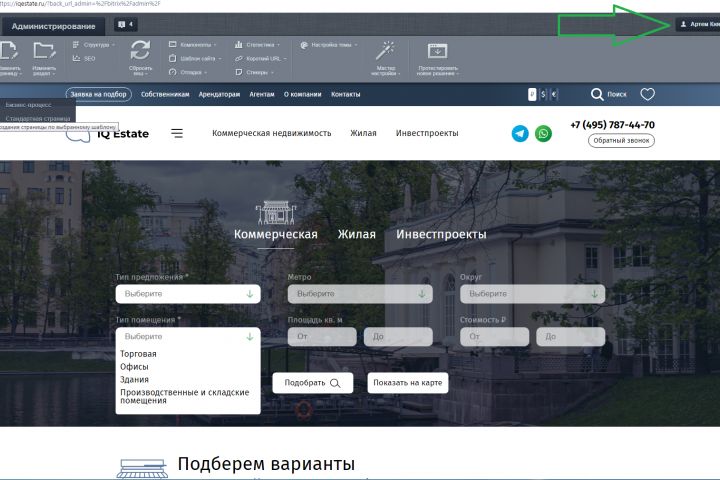Select the Жилая search tab

click(357, 234)
